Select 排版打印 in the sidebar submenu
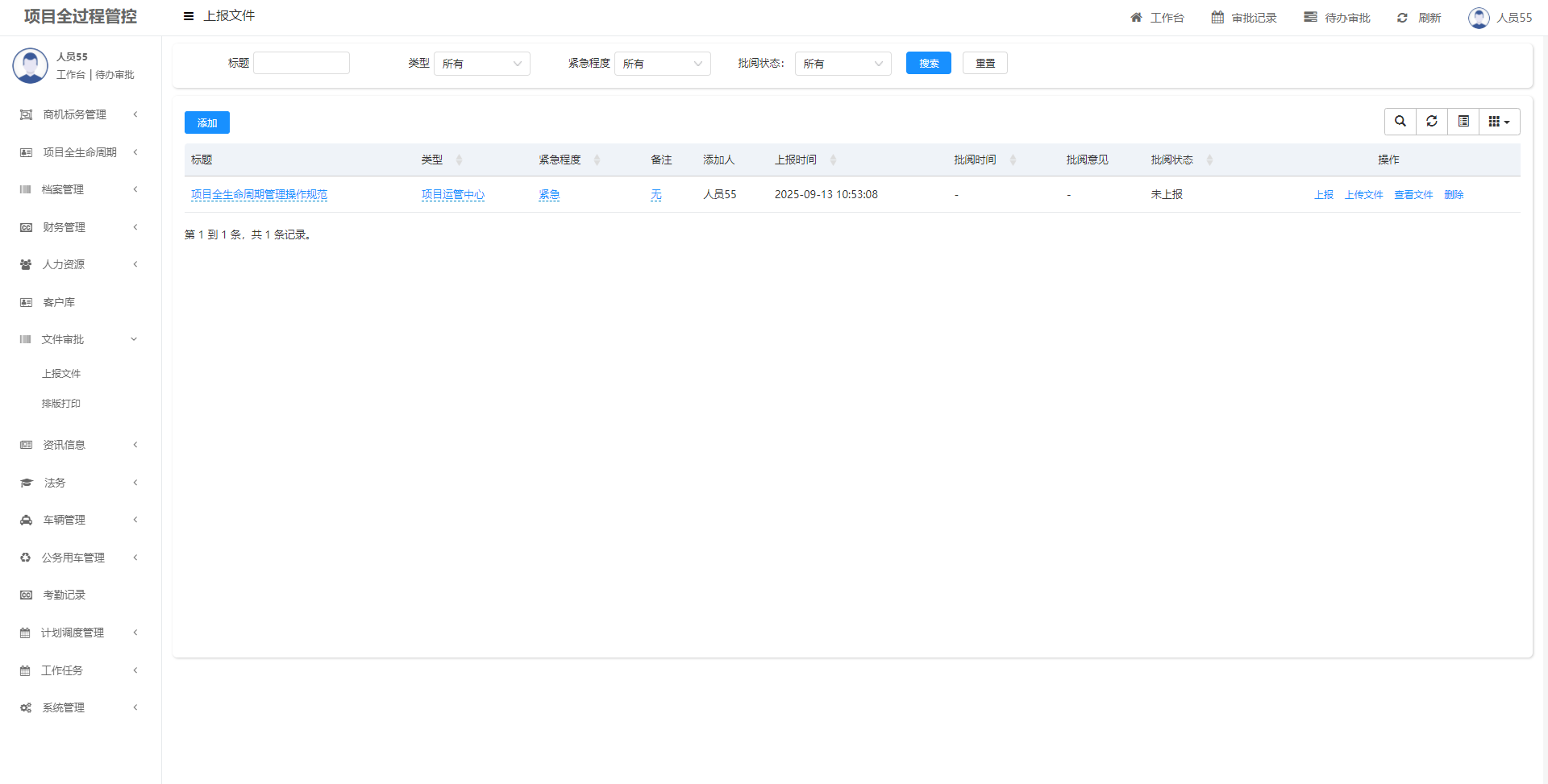Viewport: 1548px width, 784px height. (x=61, y=404)
